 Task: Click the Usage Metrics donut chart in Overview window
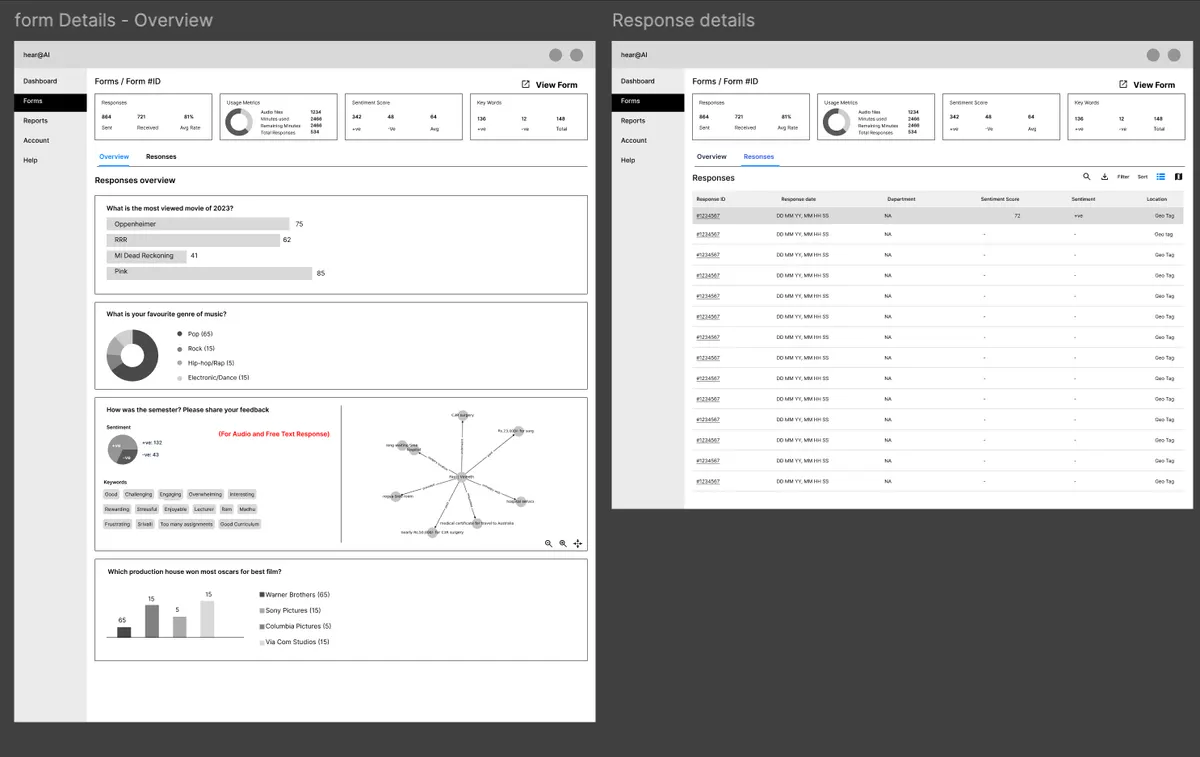click(238, 122)
